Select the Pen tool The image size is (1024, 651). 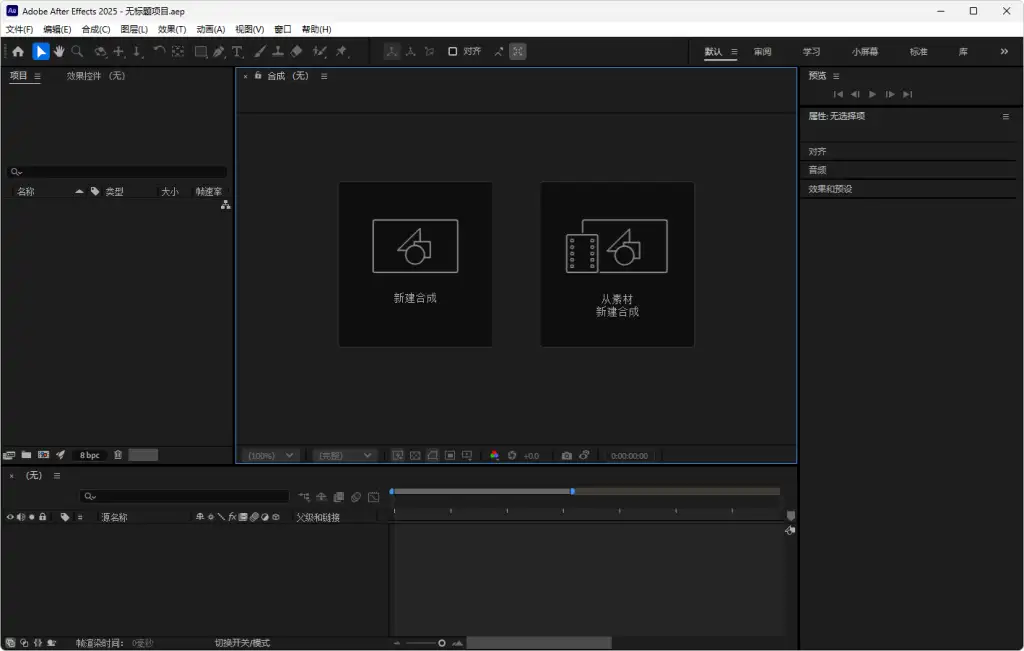218,52
